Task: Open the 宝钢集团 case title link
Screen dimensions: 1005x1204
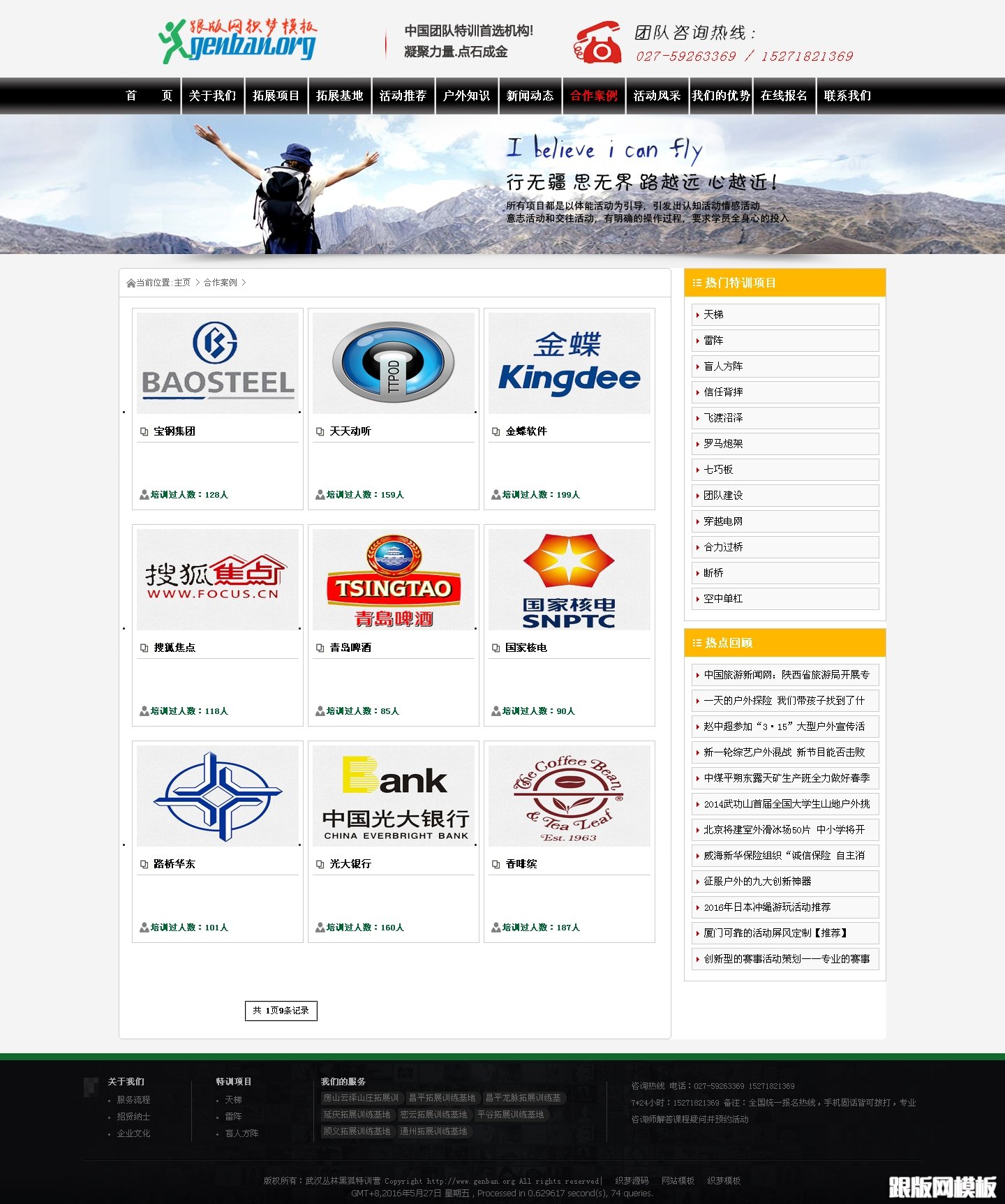Action: [x=174, y=431]
